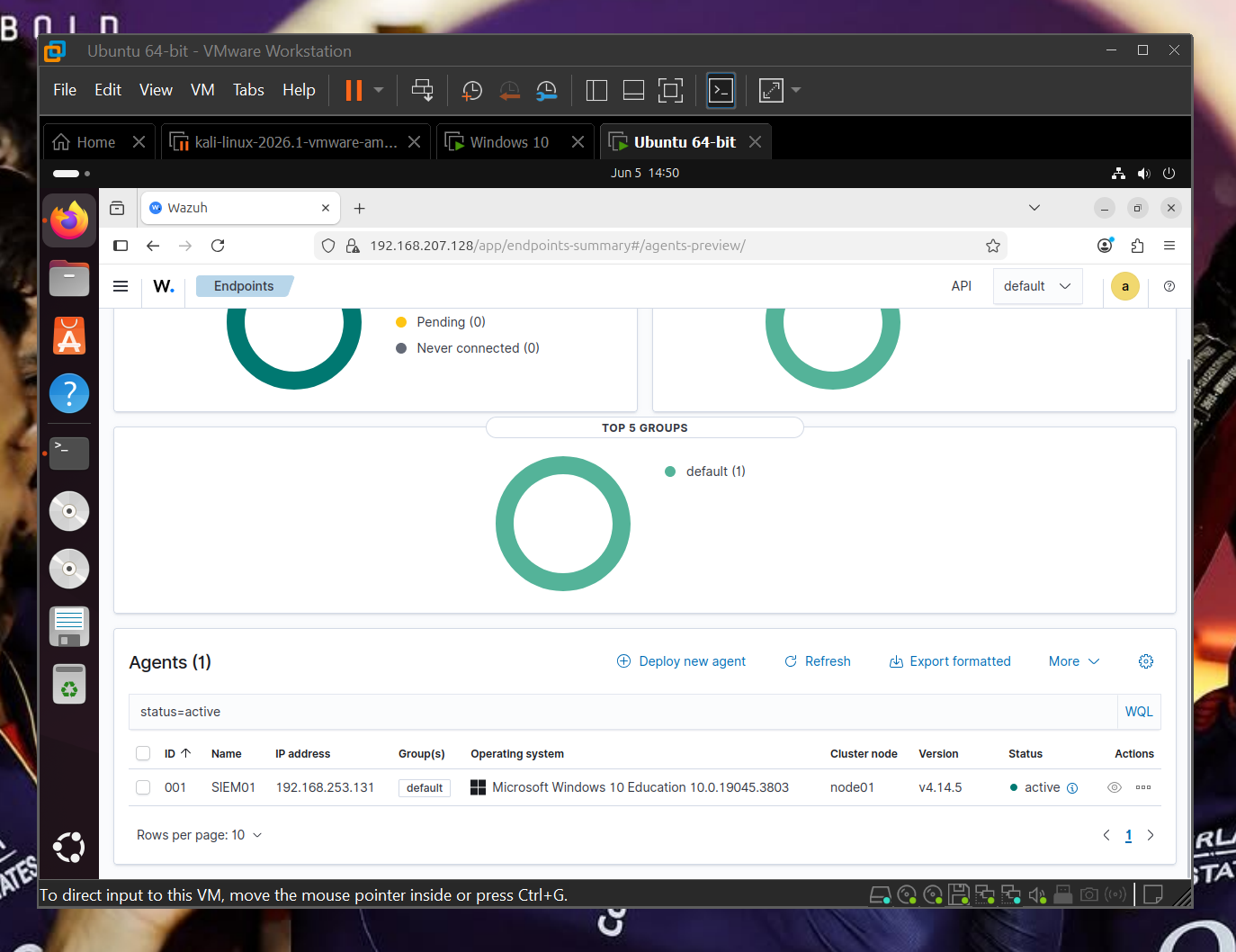Open the default API selector dropdown
Screen dimensions: 1236x952
pyautogui.click(x=1038, y=286)
